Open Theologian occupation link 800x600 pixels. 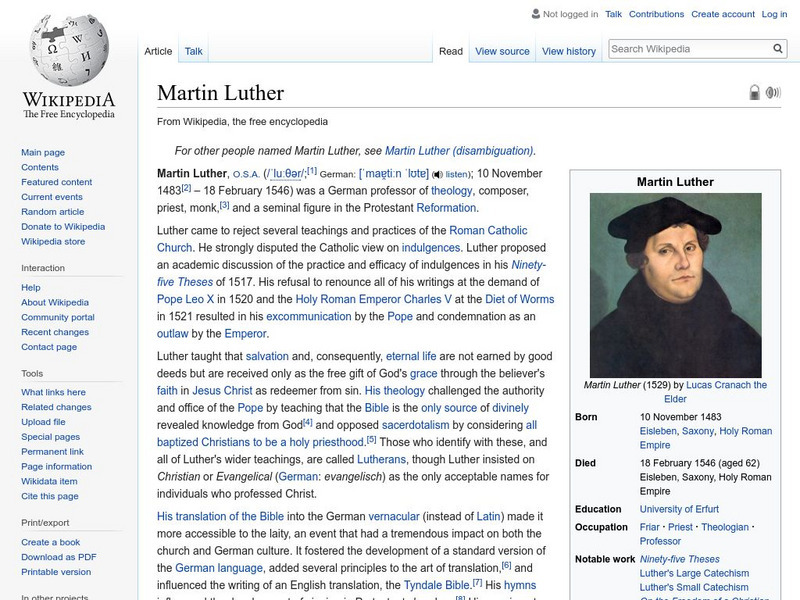click(x=725, y=527)
